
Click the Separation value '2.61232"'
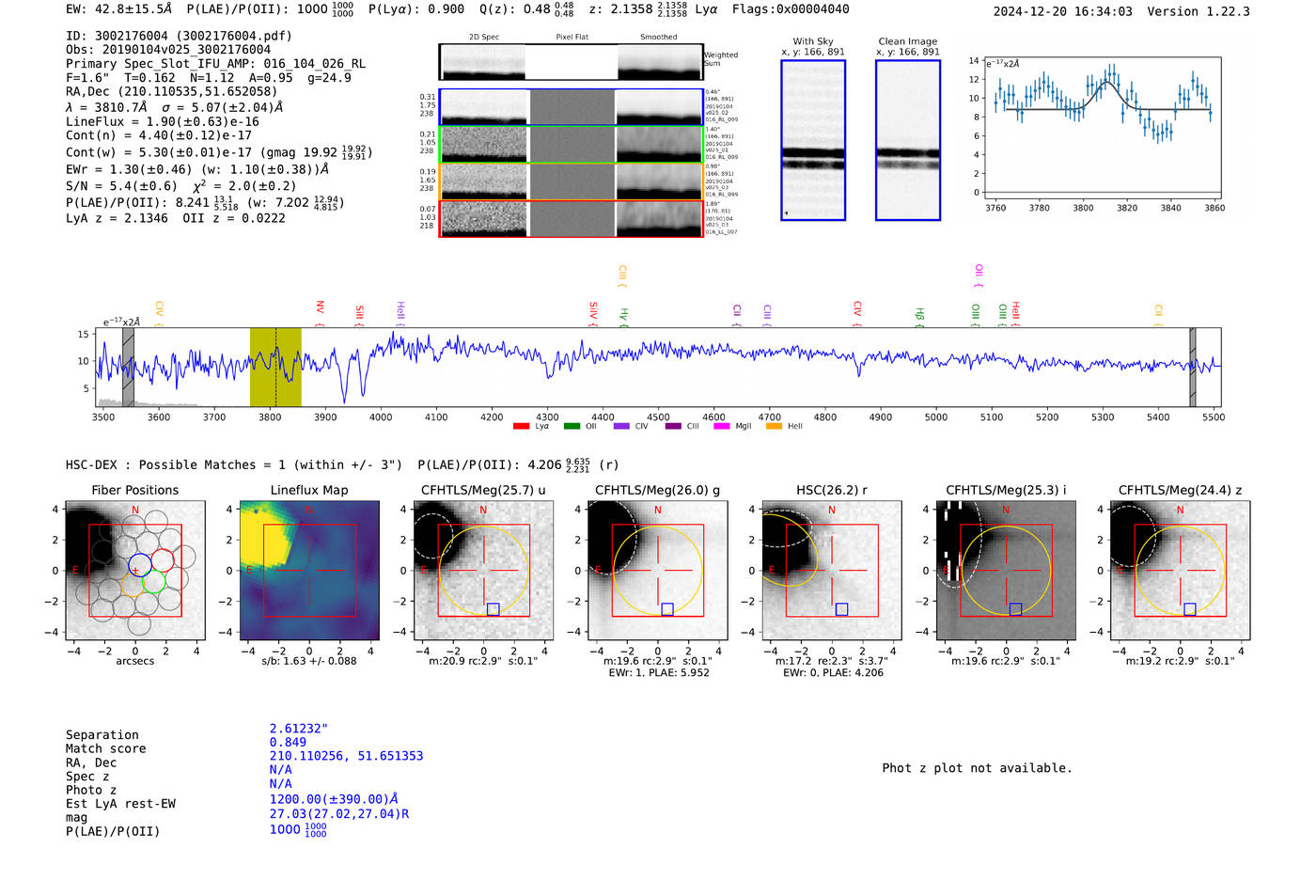click(299, 729)
